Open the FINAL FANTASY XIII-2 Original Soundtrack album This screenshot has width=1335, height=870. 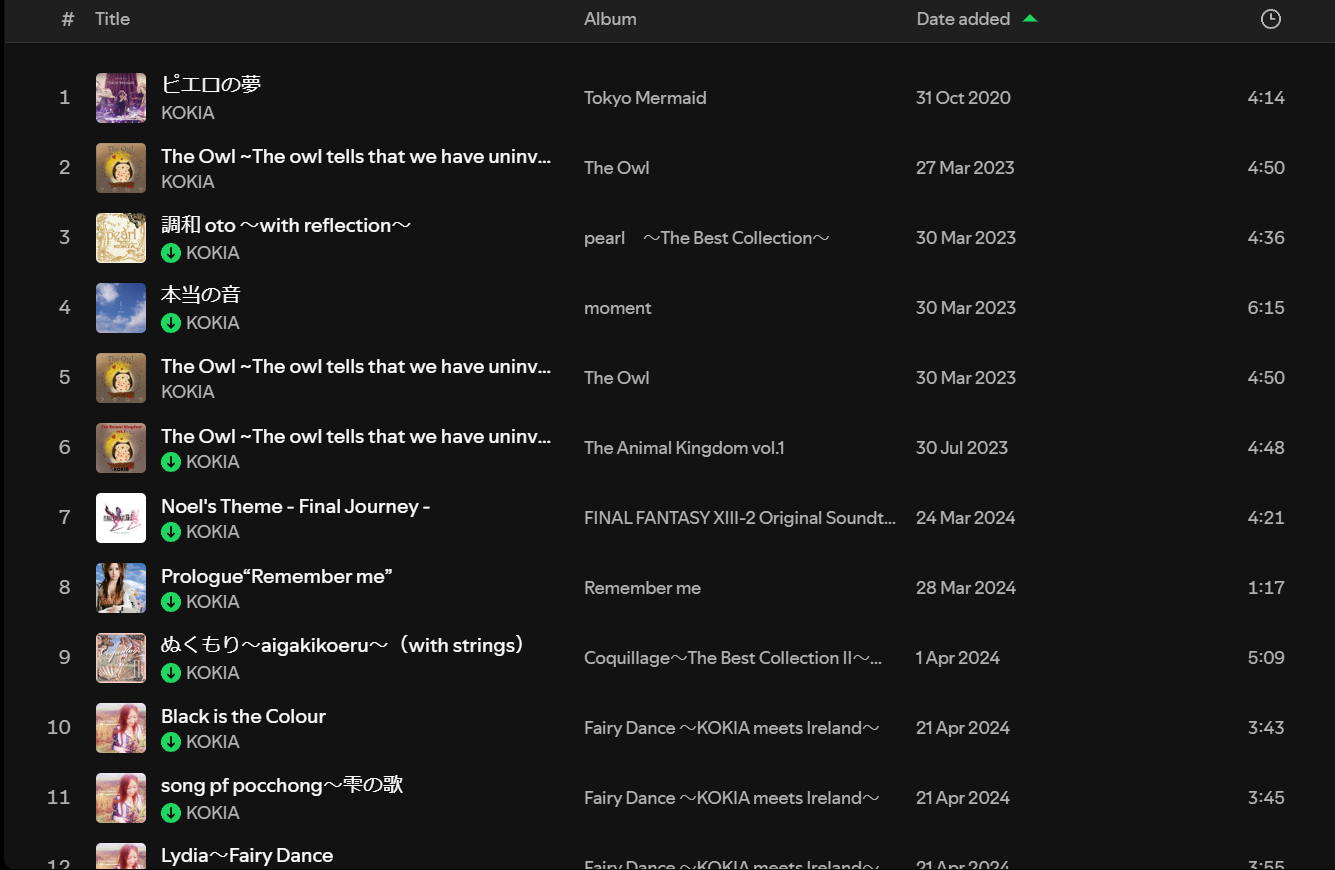click(x=739, y=518)
